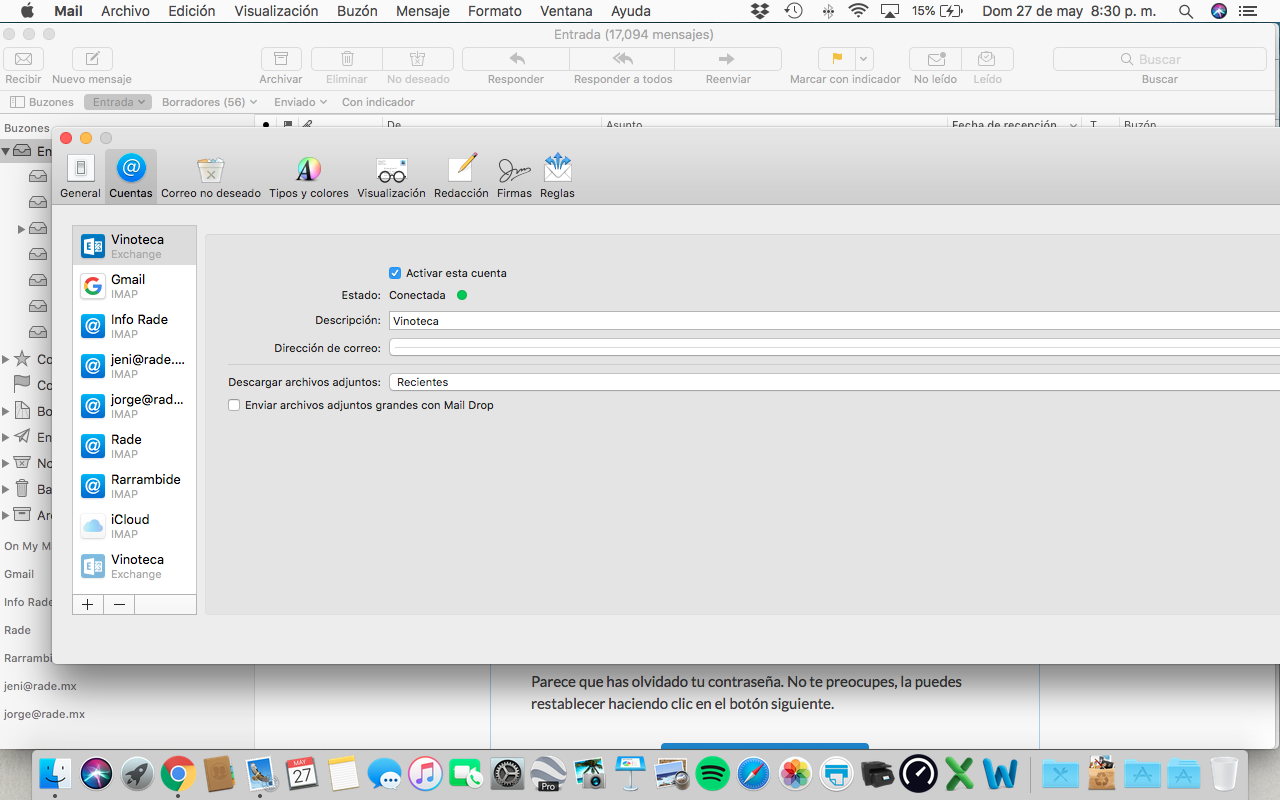Click the minus button to remove account
1280x800 pixels.
pos(119,604)
